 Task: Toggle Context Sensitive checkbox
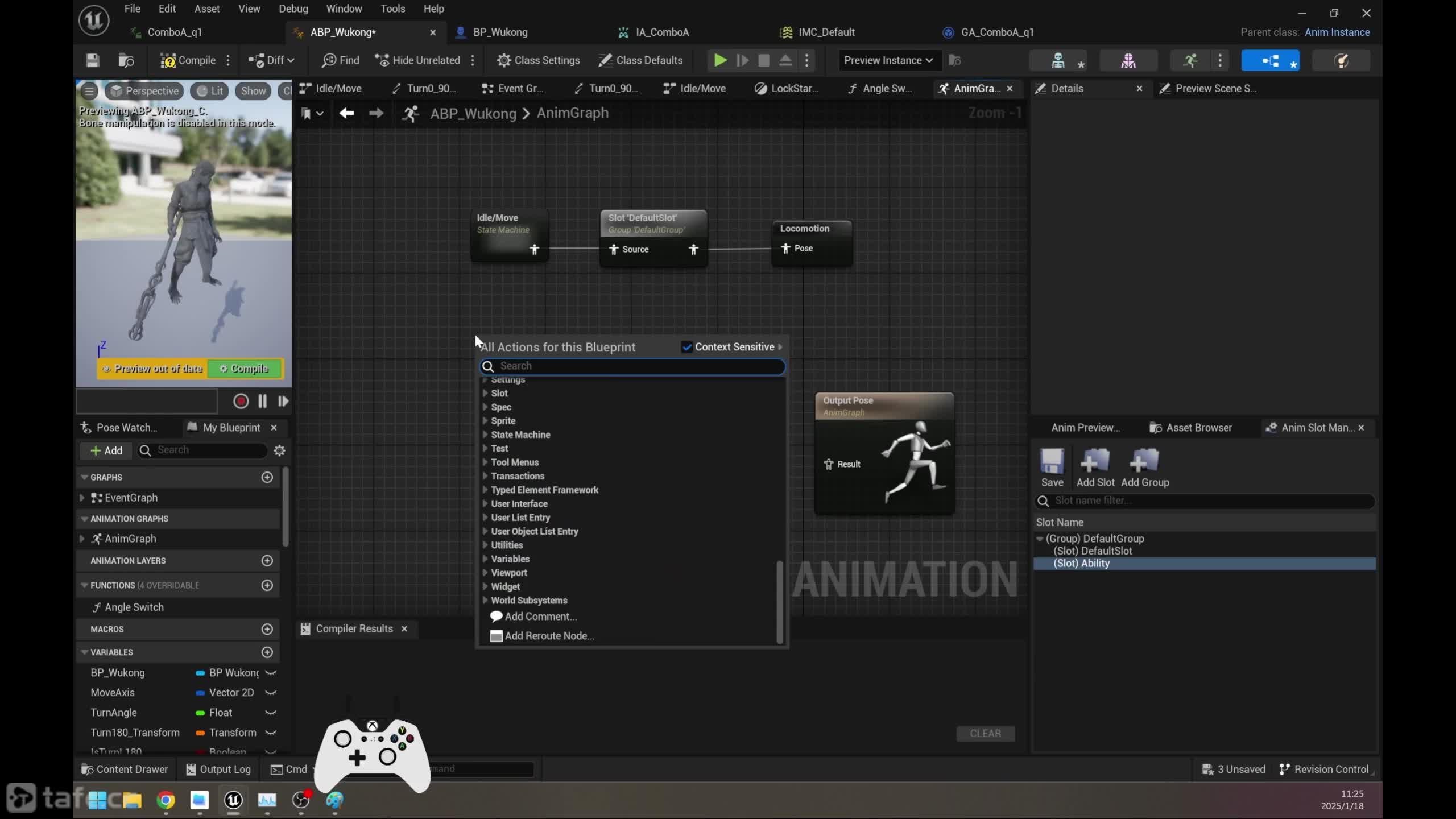tap(687, 347)
